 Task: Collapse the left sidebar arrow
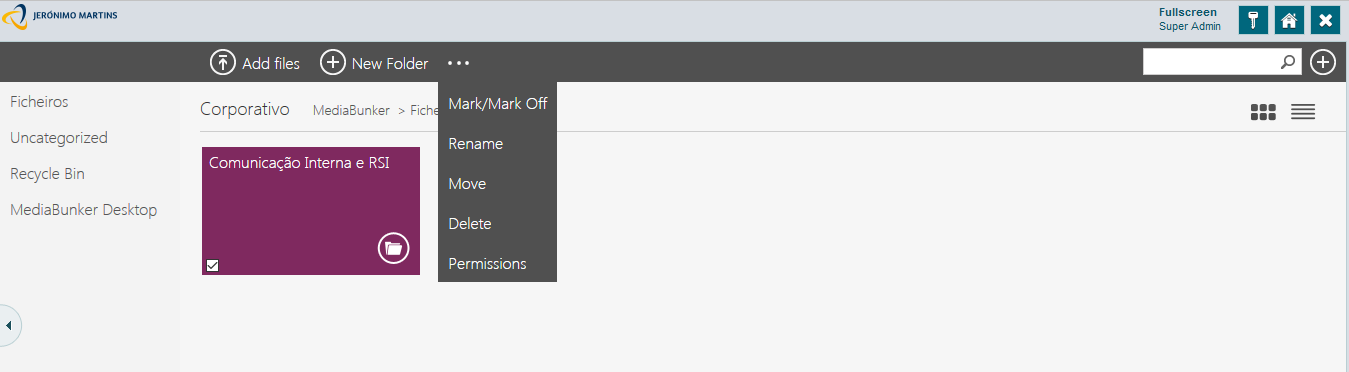point(8,326)
